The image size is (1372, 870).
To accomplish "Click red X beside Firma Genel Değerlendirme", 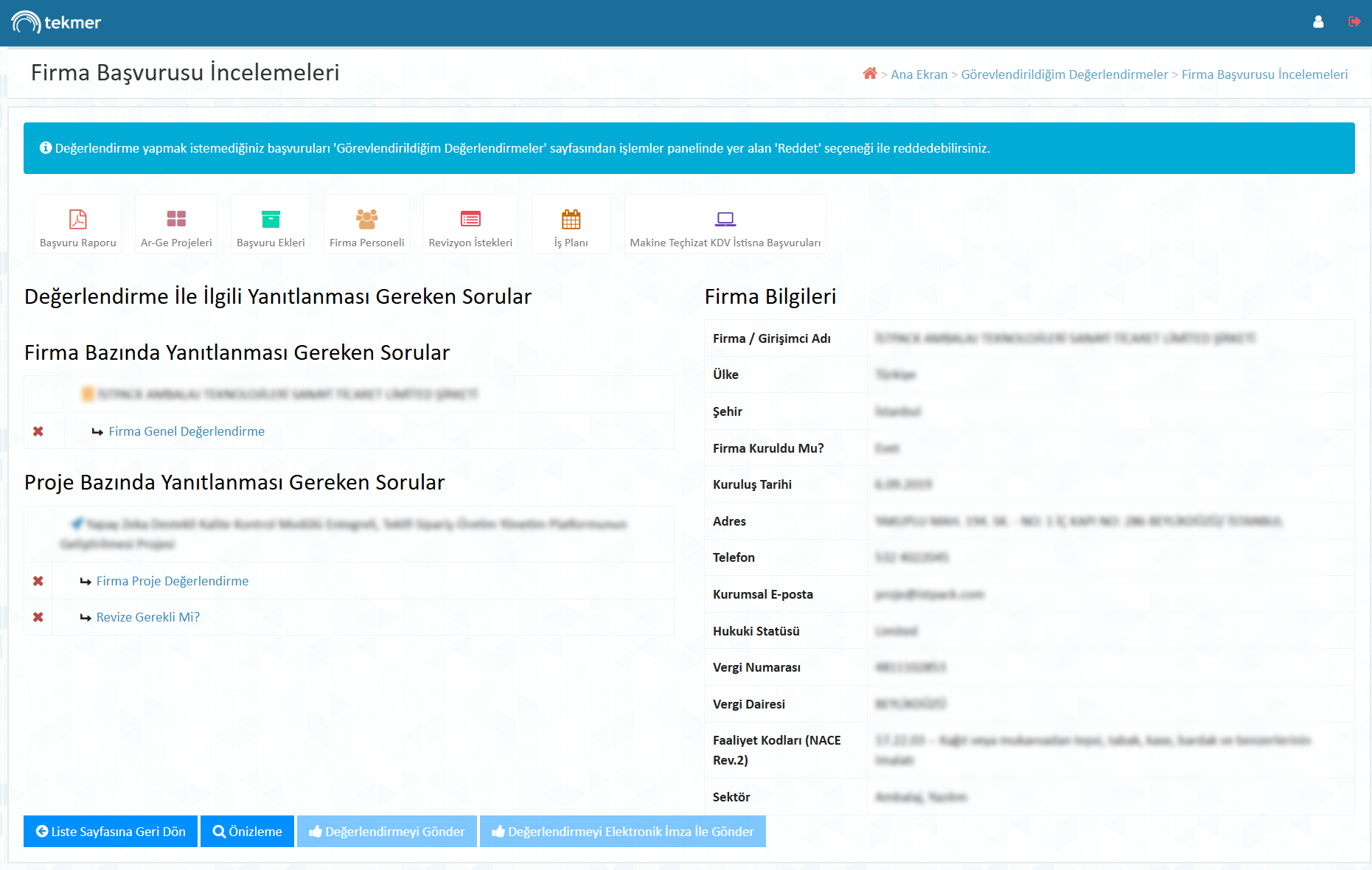I will [x=38, y=431].
